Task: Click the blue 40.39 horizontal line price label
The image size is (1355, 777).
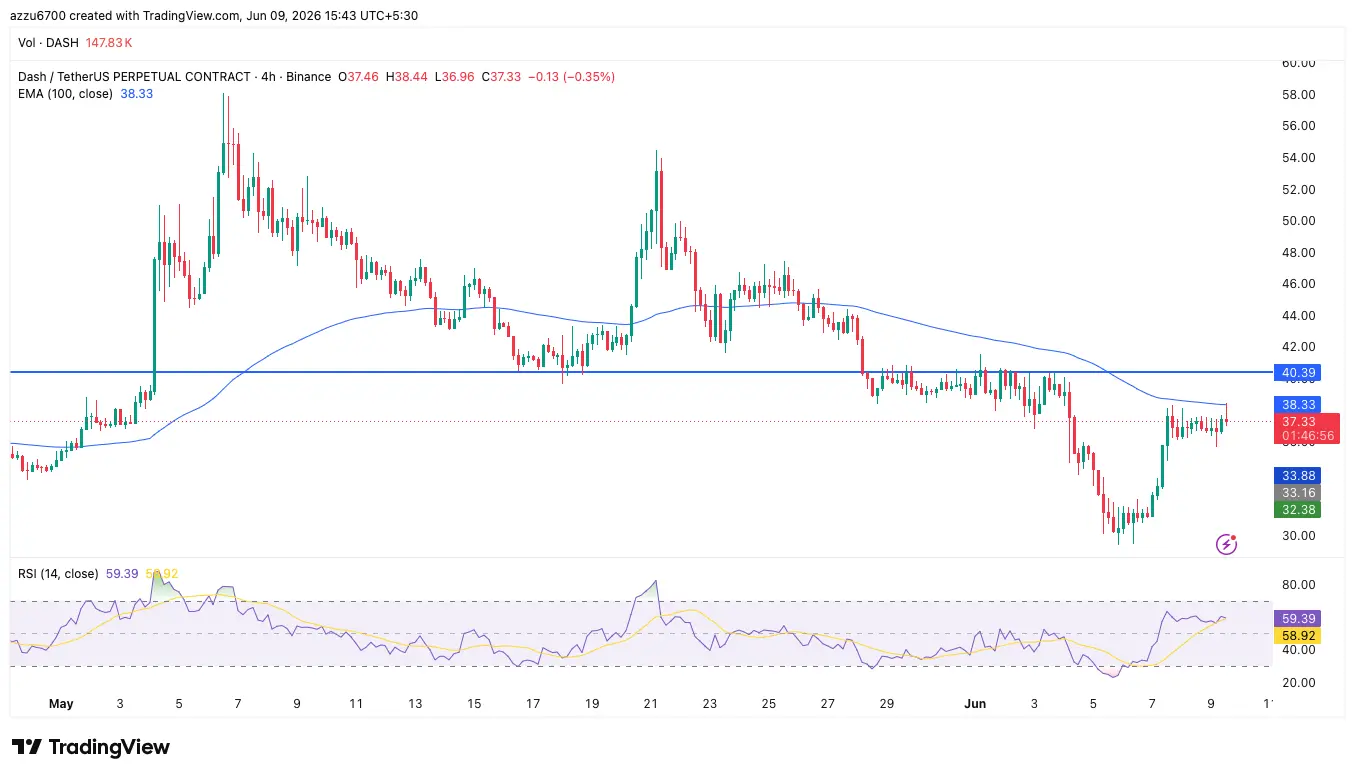Action: tap(1299, 372)
